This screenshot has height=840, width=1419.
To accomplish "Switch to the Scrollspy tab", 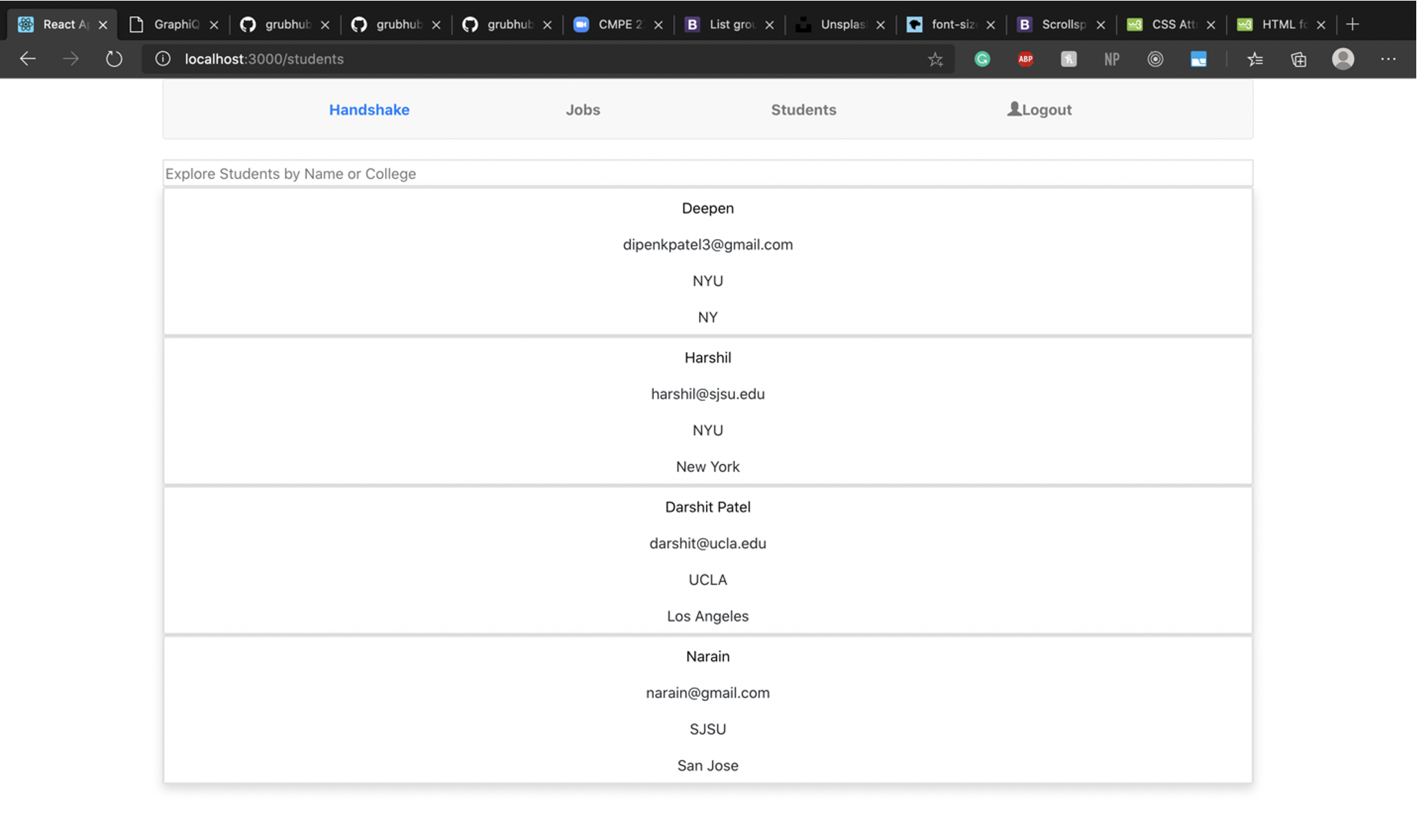I will [1063, 25].
